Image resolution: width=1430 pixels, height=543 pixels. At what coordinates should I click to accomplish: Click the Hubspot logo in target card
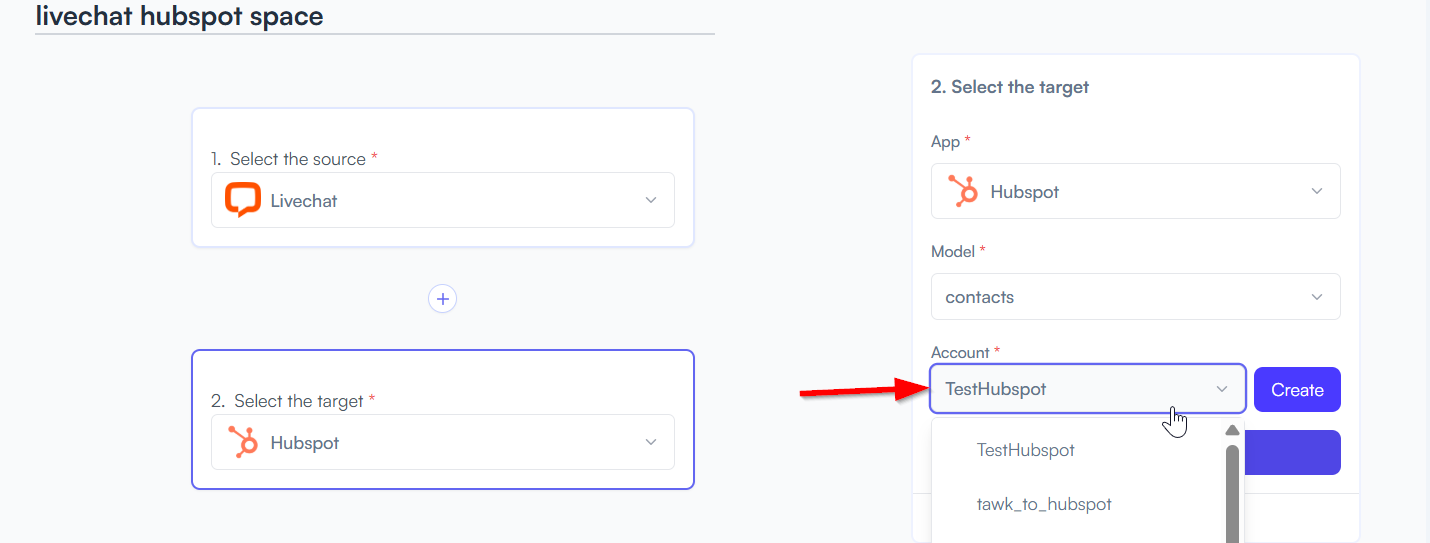click(x=242, y=442)
